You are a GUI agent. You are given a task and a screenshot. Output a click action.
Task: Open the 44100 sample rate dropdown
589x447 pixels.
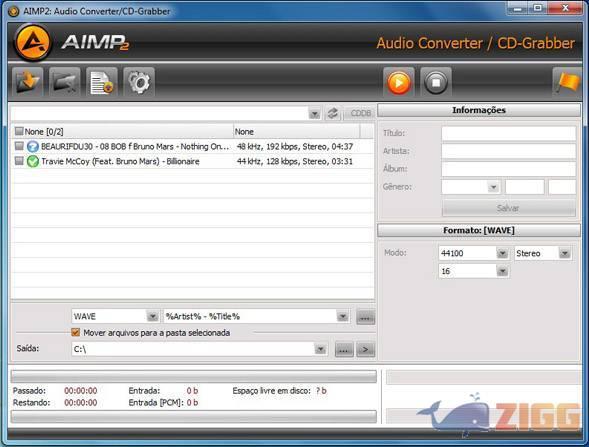(x=502, y=253)
